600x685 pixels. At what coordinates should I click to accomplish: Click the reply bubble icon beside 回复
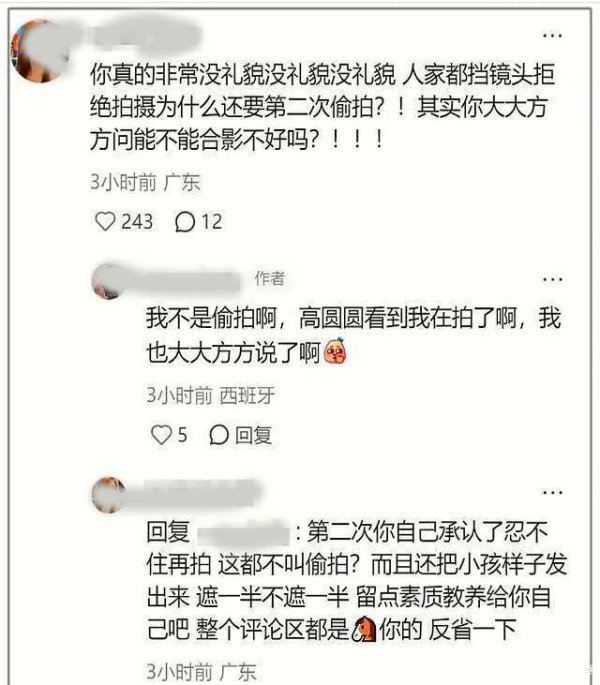point(219,435)
